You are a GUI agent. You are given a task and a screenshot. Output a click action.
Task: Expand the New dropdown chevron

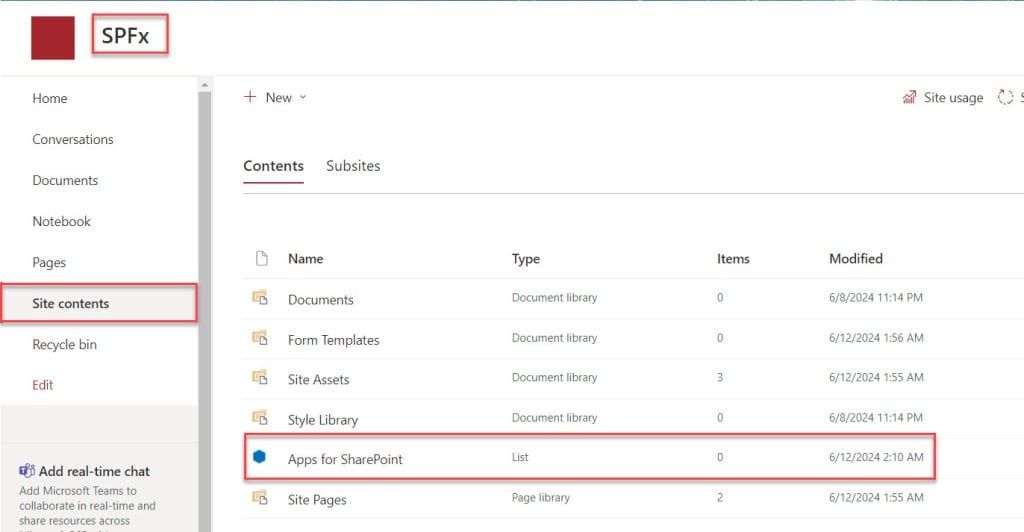point(303,97)
